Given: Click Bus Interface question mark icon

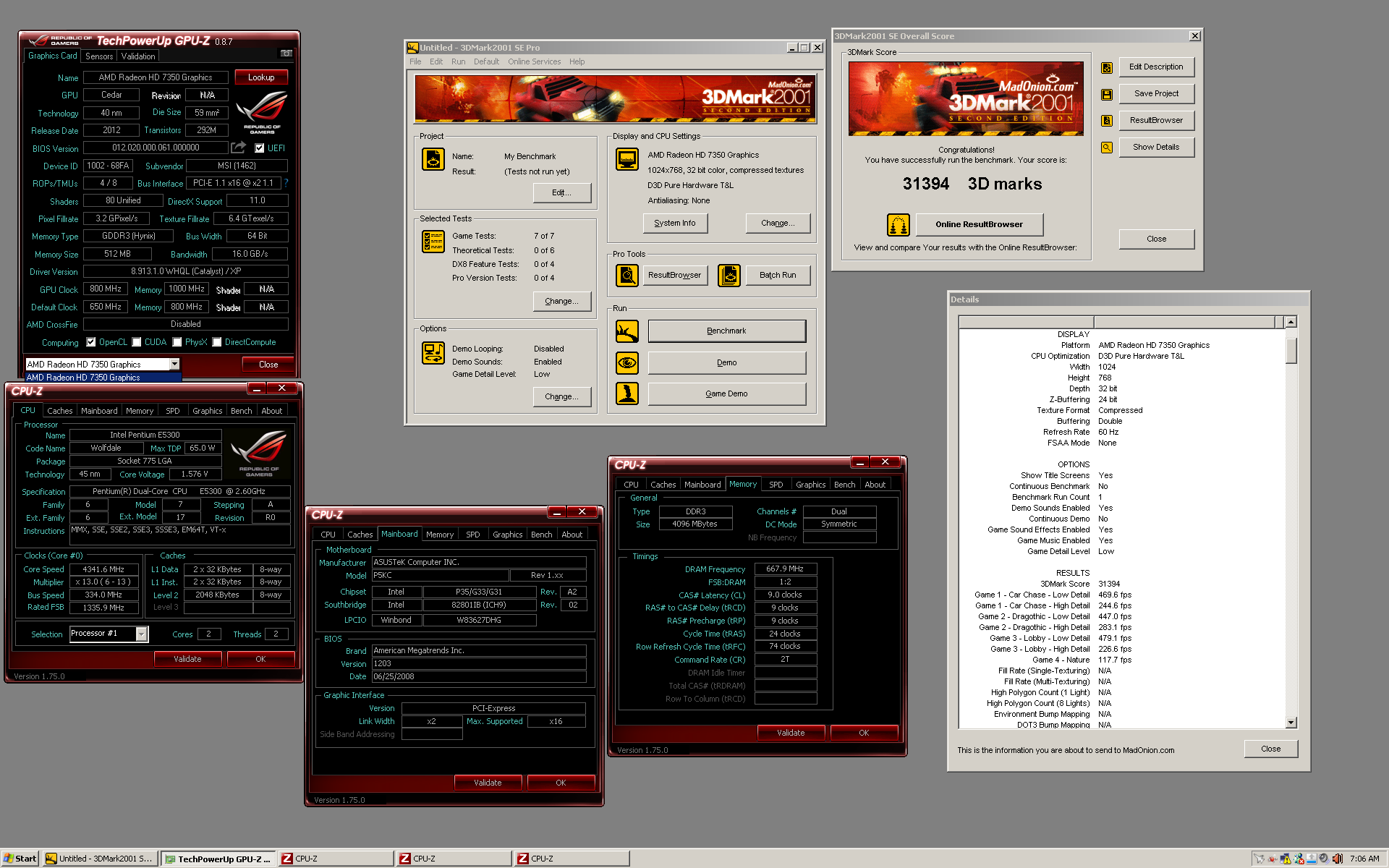Looking at the screenshot, I should (x=286, y=183).
